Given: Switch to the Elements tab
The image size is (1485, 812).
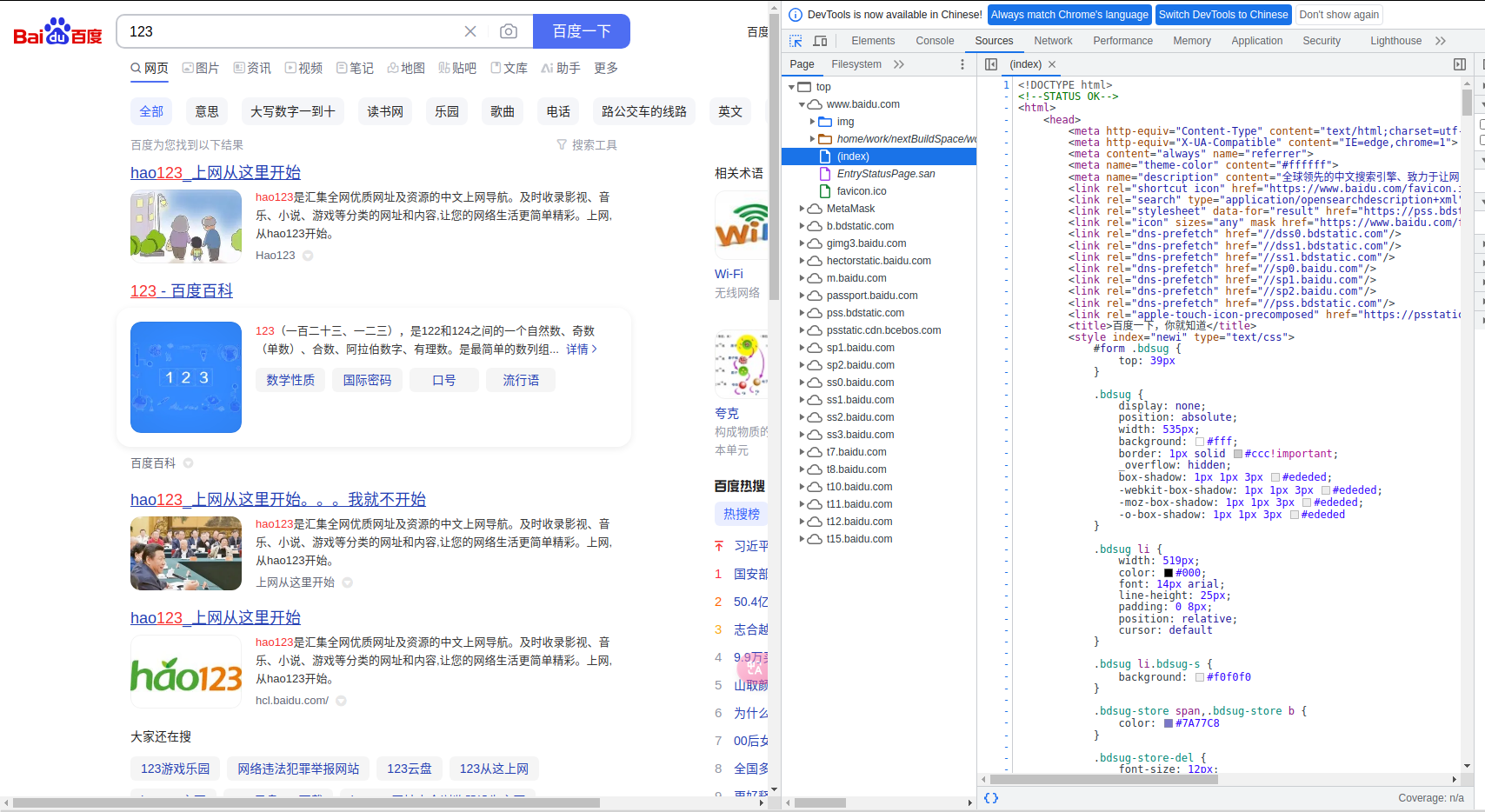Looking at the screenshot, I should pos(873,41).
